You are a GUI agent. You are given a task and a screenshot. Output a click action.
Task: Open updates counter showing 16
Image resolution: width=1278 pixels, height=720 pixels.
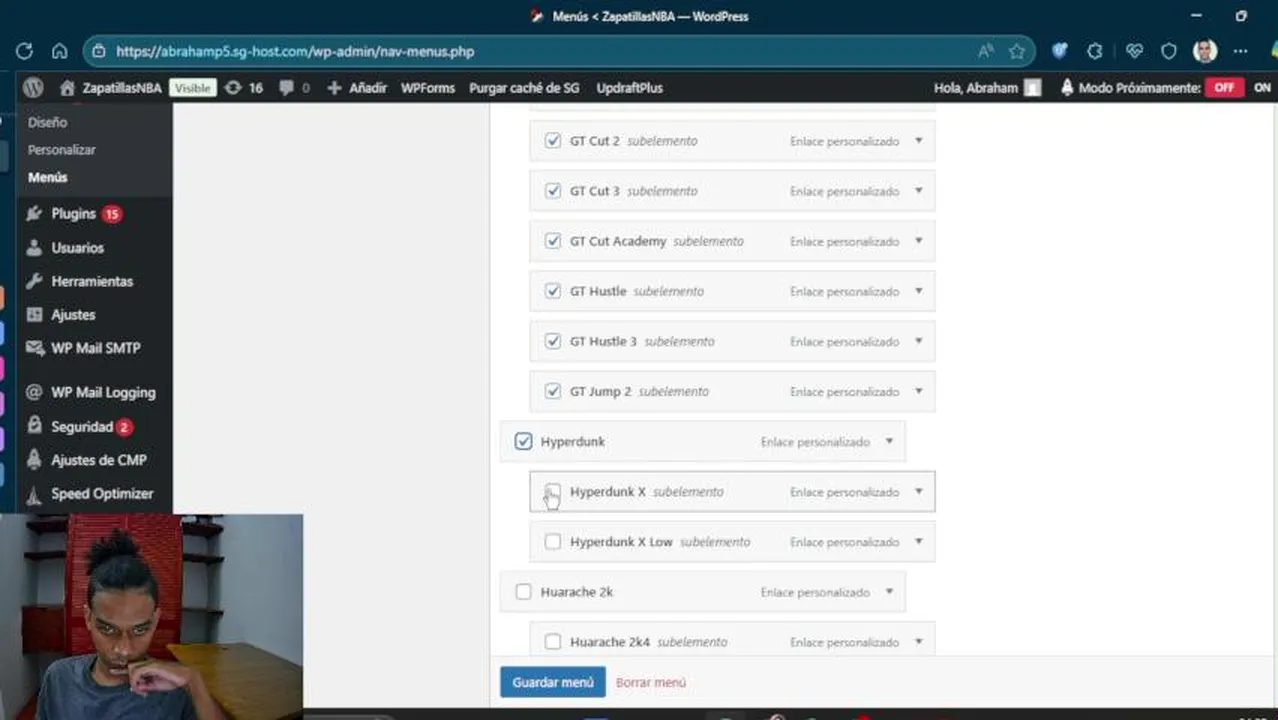coord(244,88)
